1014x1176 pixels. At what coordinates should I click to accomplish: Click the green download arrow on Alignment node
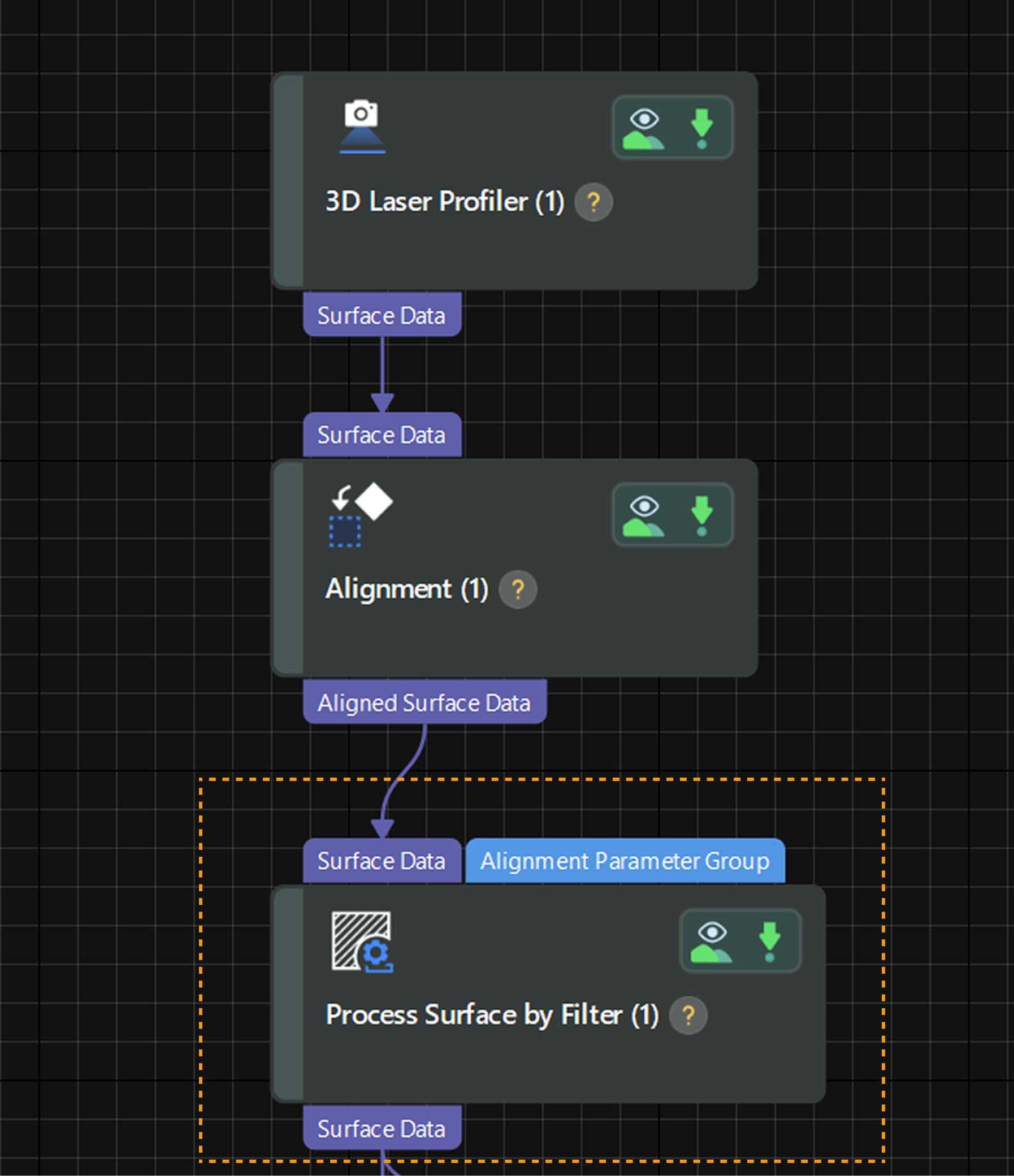[x=703, y=510]
